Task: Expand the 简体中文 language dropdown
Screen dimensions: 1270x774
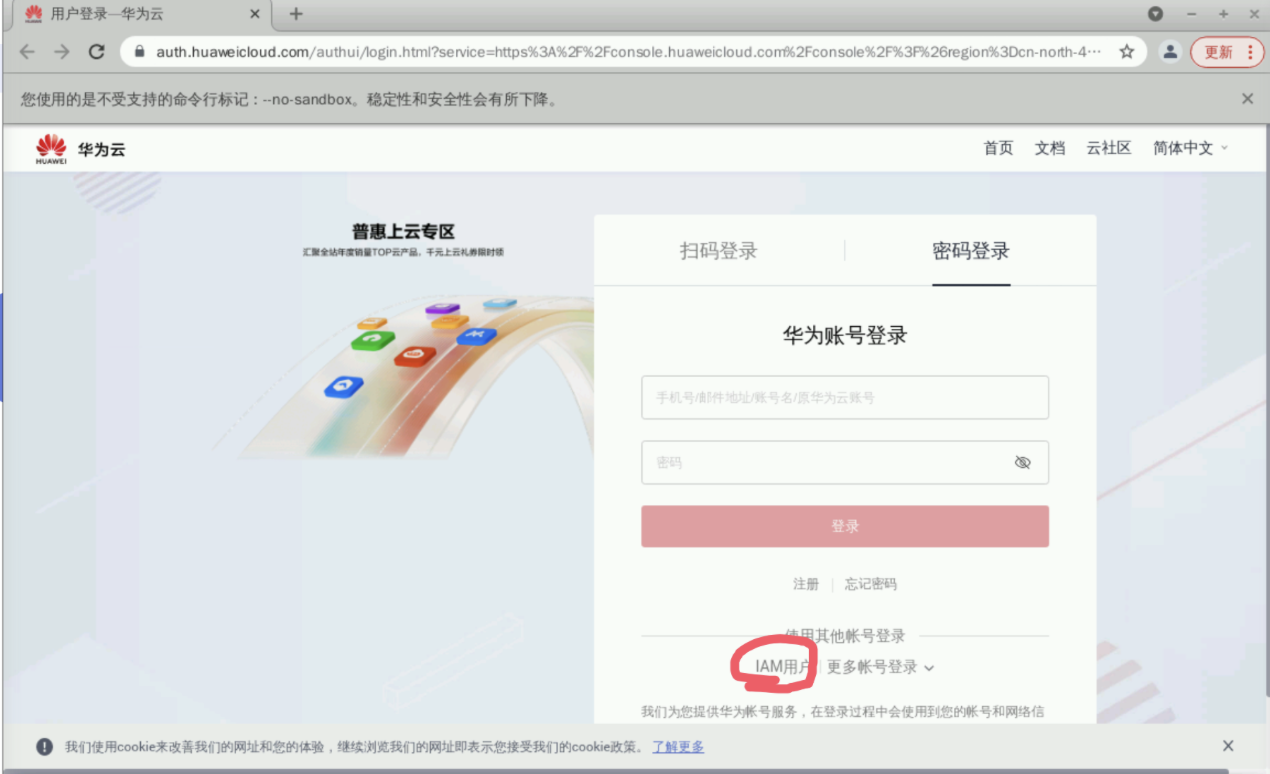Action: pos(1190,148)
